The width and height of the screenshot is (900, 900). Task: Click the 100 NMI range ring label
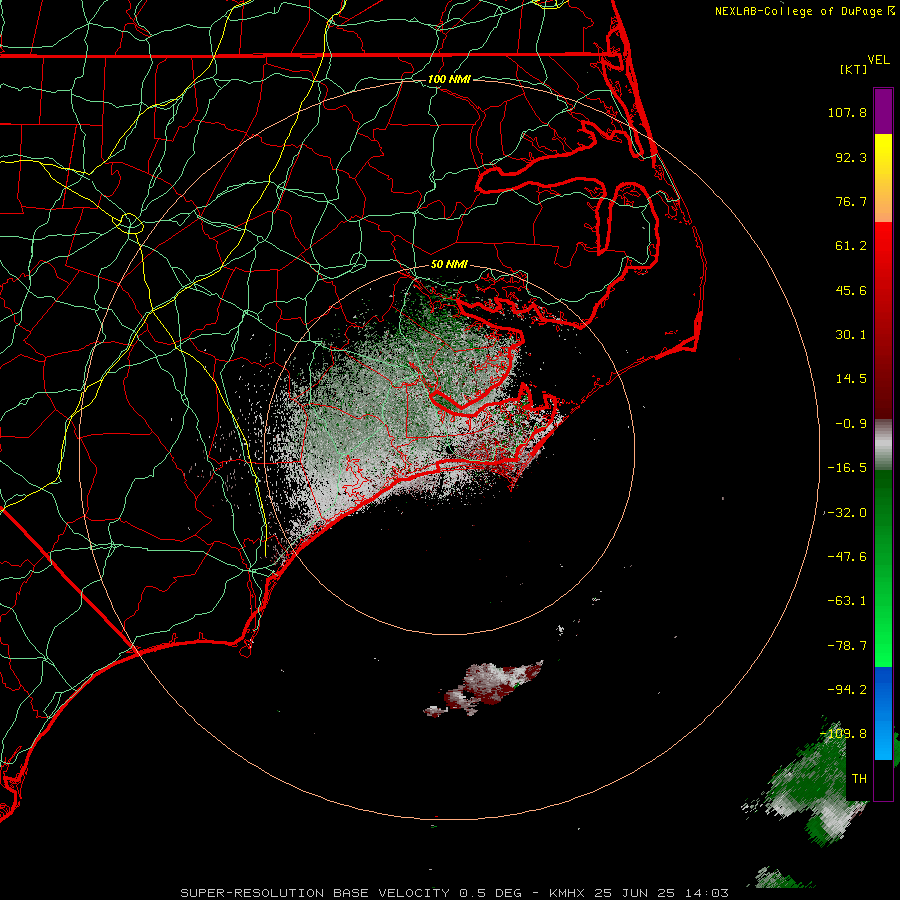point(449,79)
